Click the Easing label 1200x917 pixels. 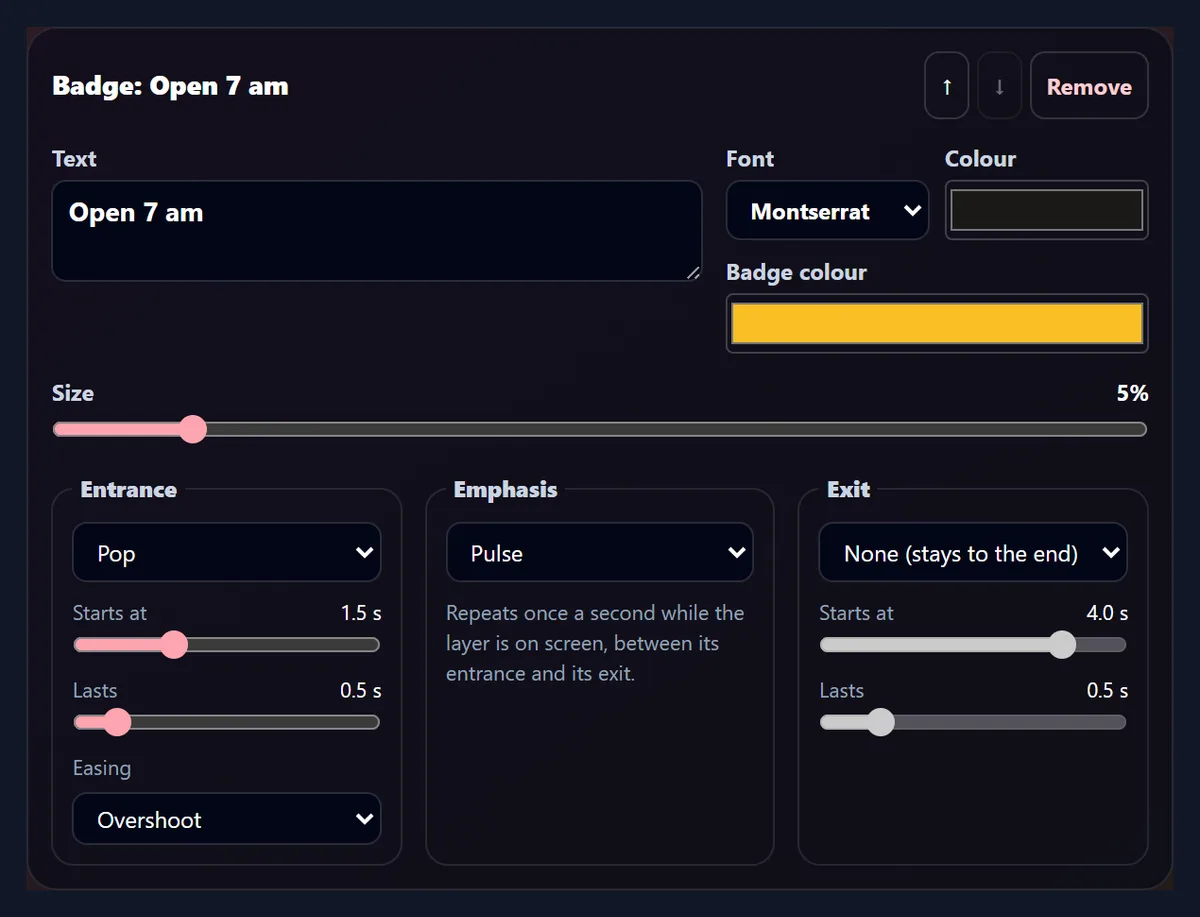[x=102, y=768]
